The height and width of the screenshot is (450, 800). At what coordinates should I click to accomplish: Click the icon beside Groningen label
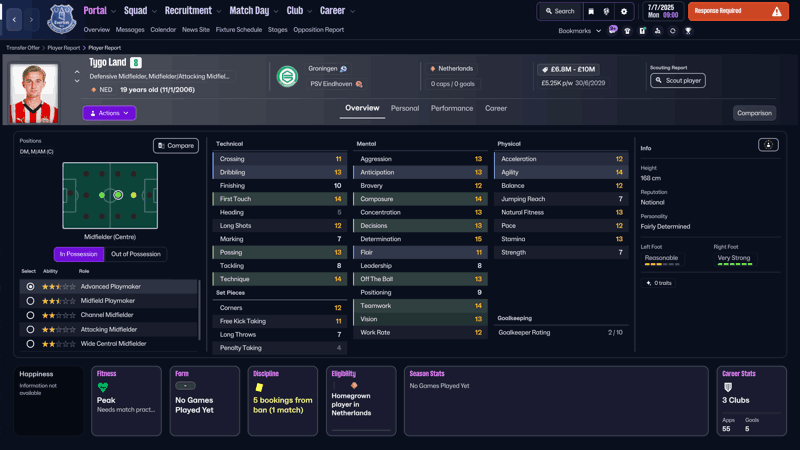click(x=343, y=69)
